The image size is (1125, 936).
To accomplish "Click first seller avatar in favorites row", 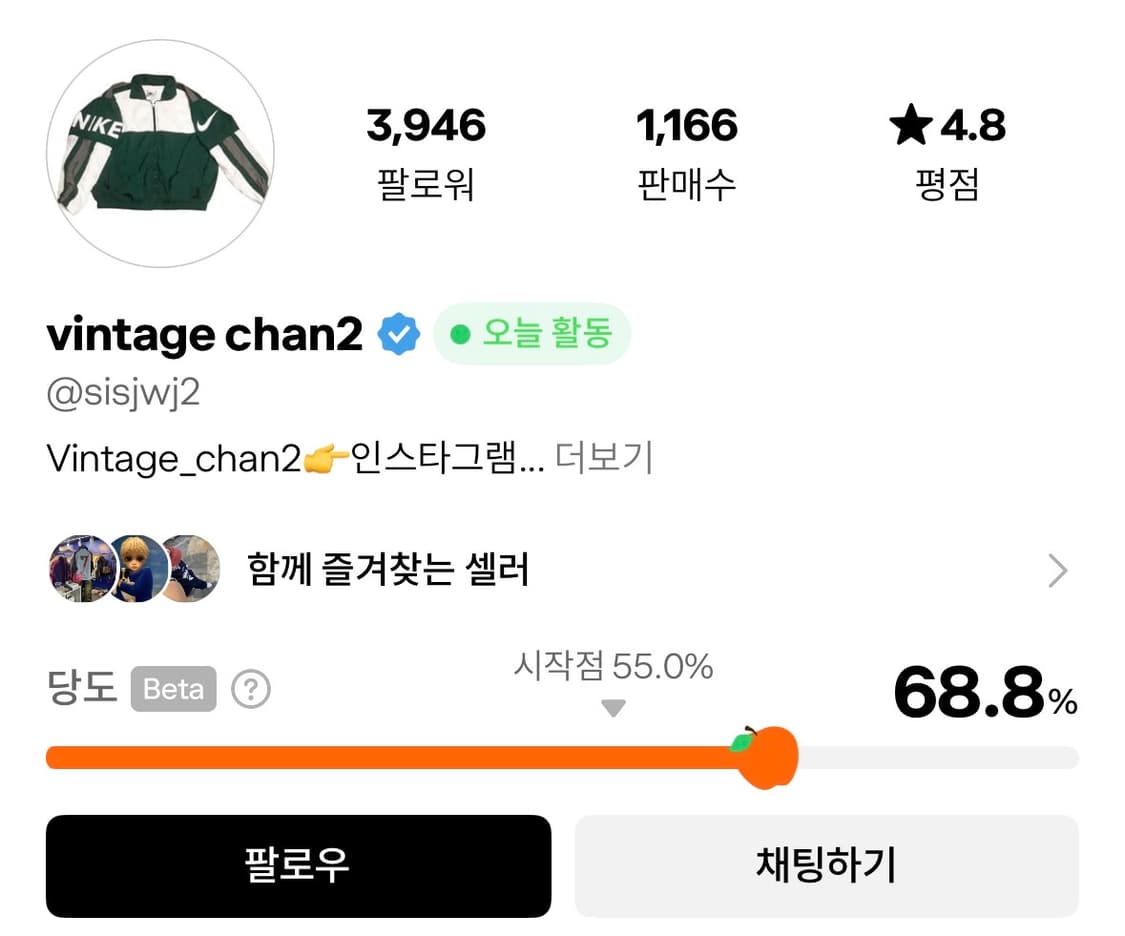I will click(81, 568).
